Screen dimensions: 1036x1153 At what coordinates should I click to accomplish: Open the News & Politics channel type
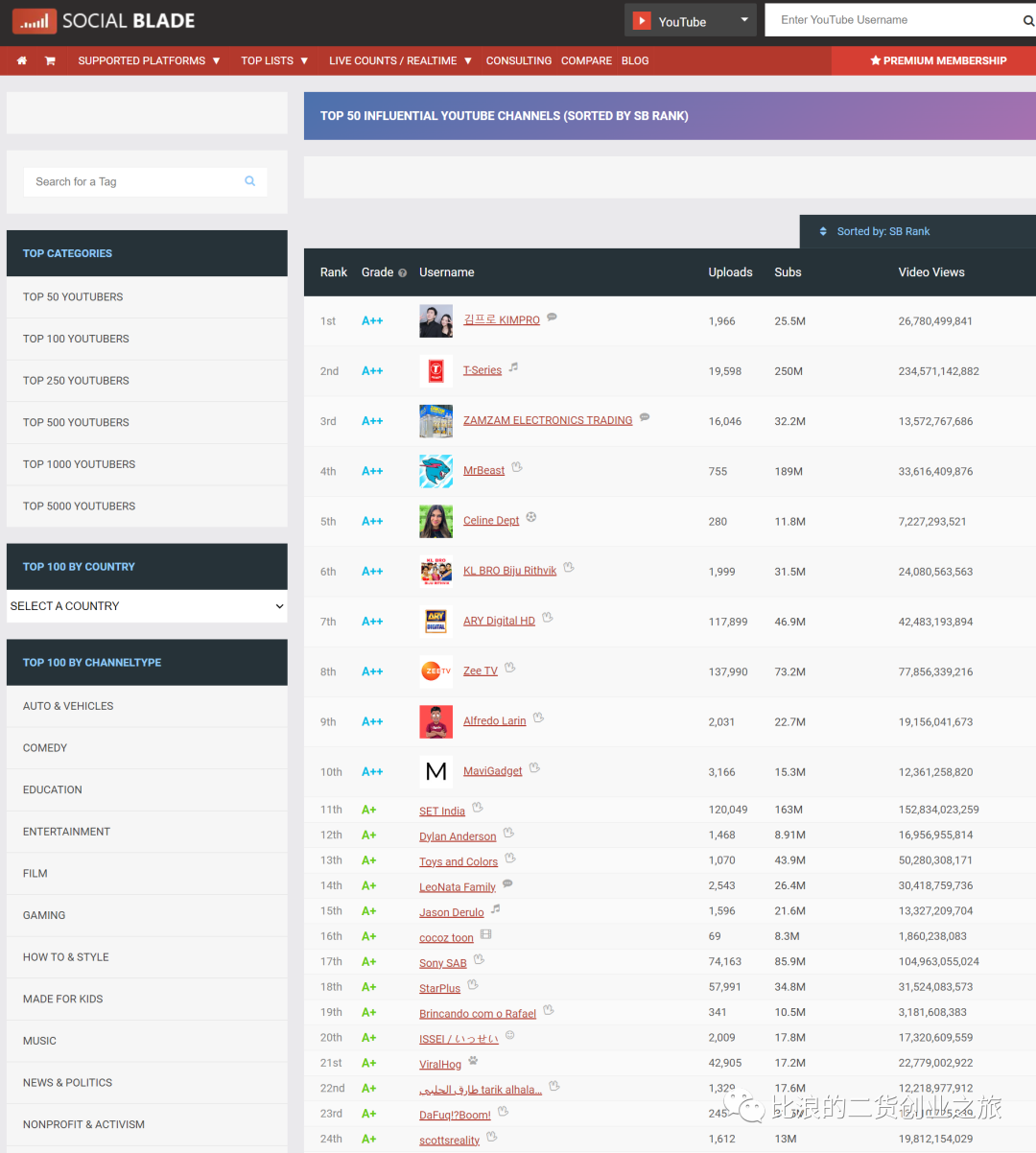[x=147, y=1083]
